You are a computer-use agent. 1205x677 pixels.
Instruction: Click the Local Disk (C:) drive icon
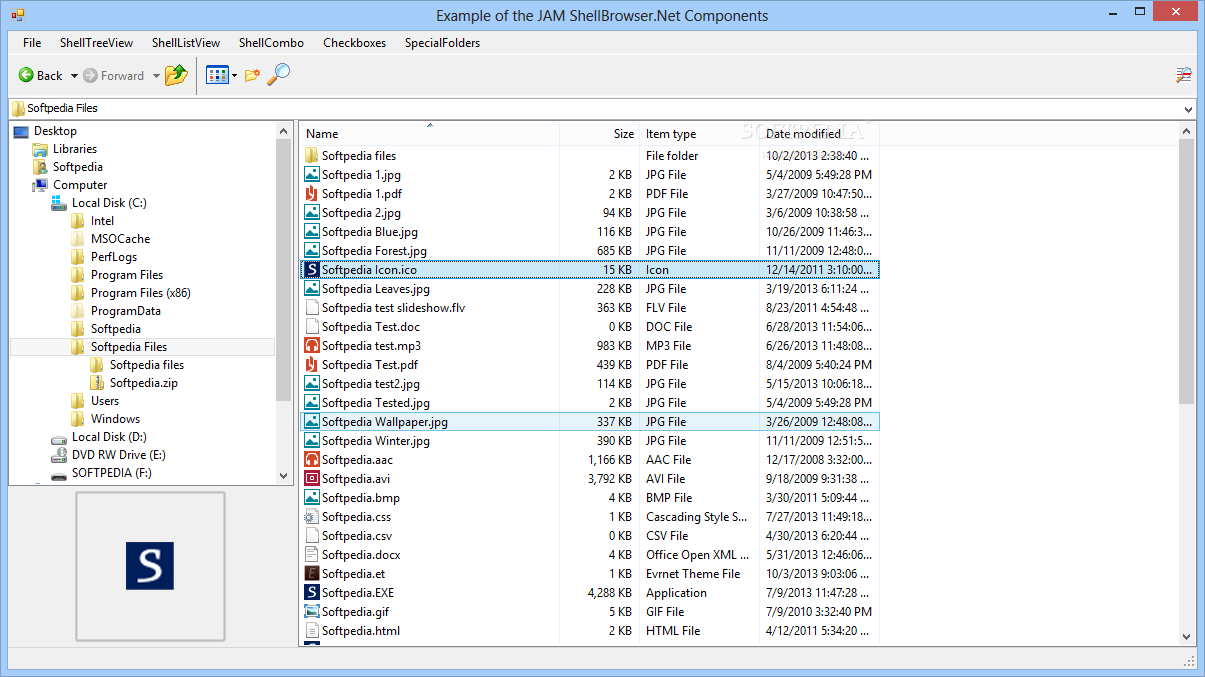(x=59, y=203)
